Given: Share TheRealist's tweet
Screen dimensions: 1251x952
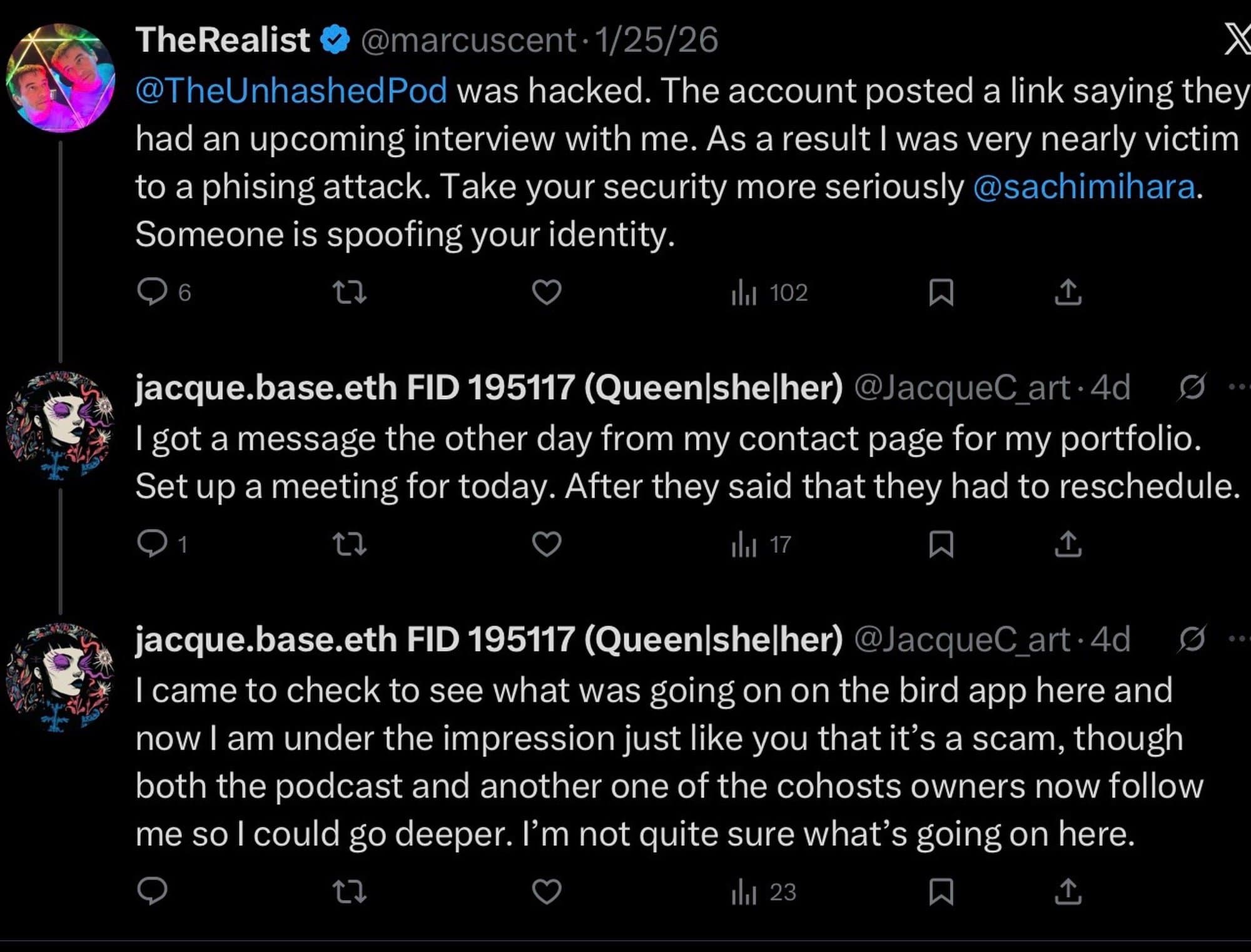Looking at the screenshot, I should (1068, 292).
